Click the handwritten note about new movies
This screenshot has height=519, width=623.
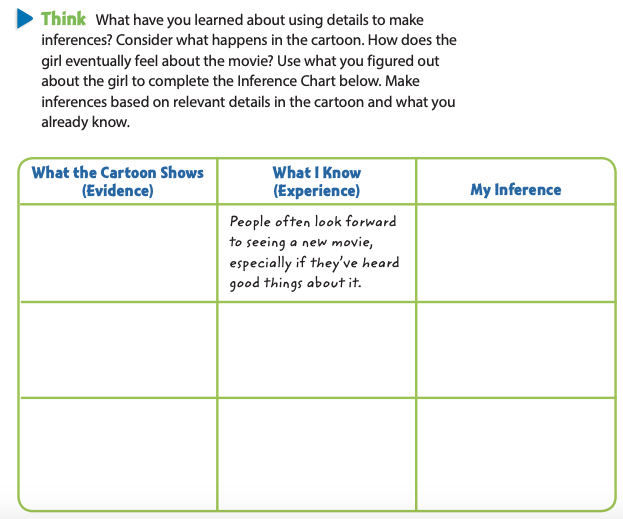pos(314,252)
